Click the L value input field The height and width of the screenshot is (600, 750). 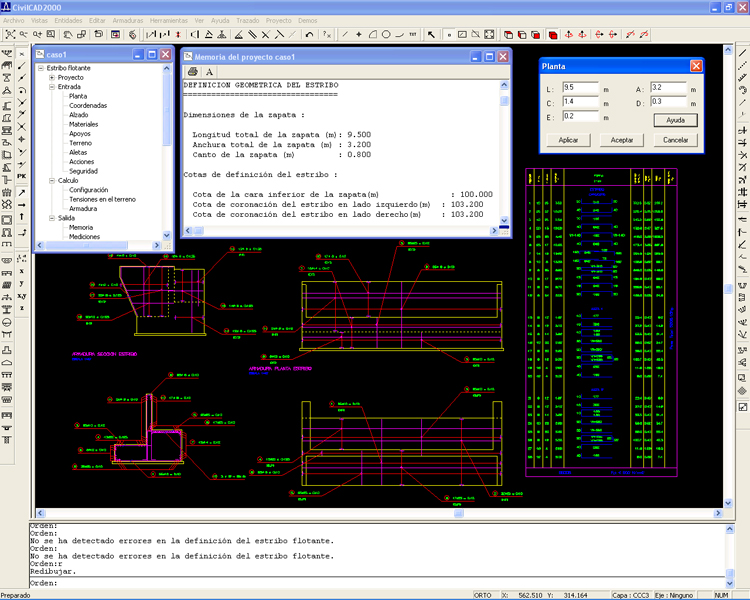click(580, 88)
